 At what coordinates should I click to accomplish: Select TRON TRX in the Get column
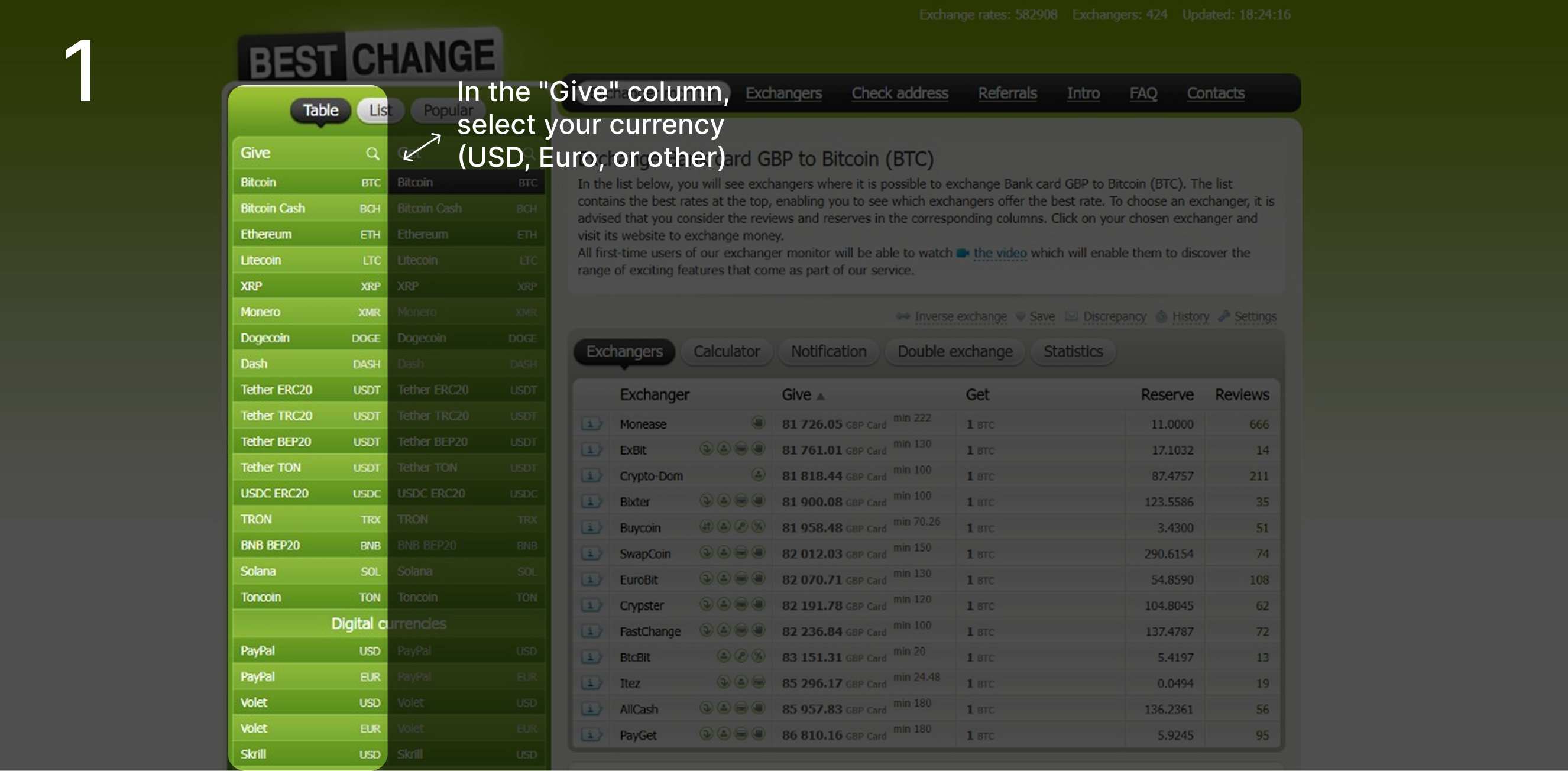(466, 520)
